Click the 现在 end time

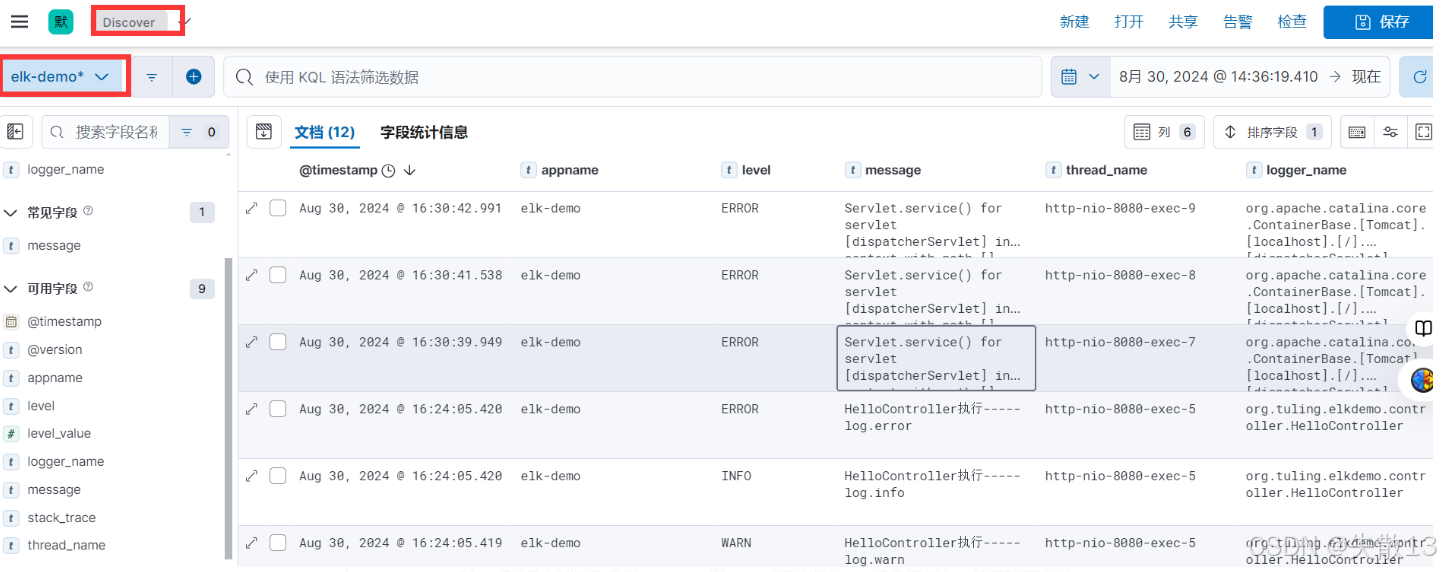pyautogui.click(x=1366, y=77)
